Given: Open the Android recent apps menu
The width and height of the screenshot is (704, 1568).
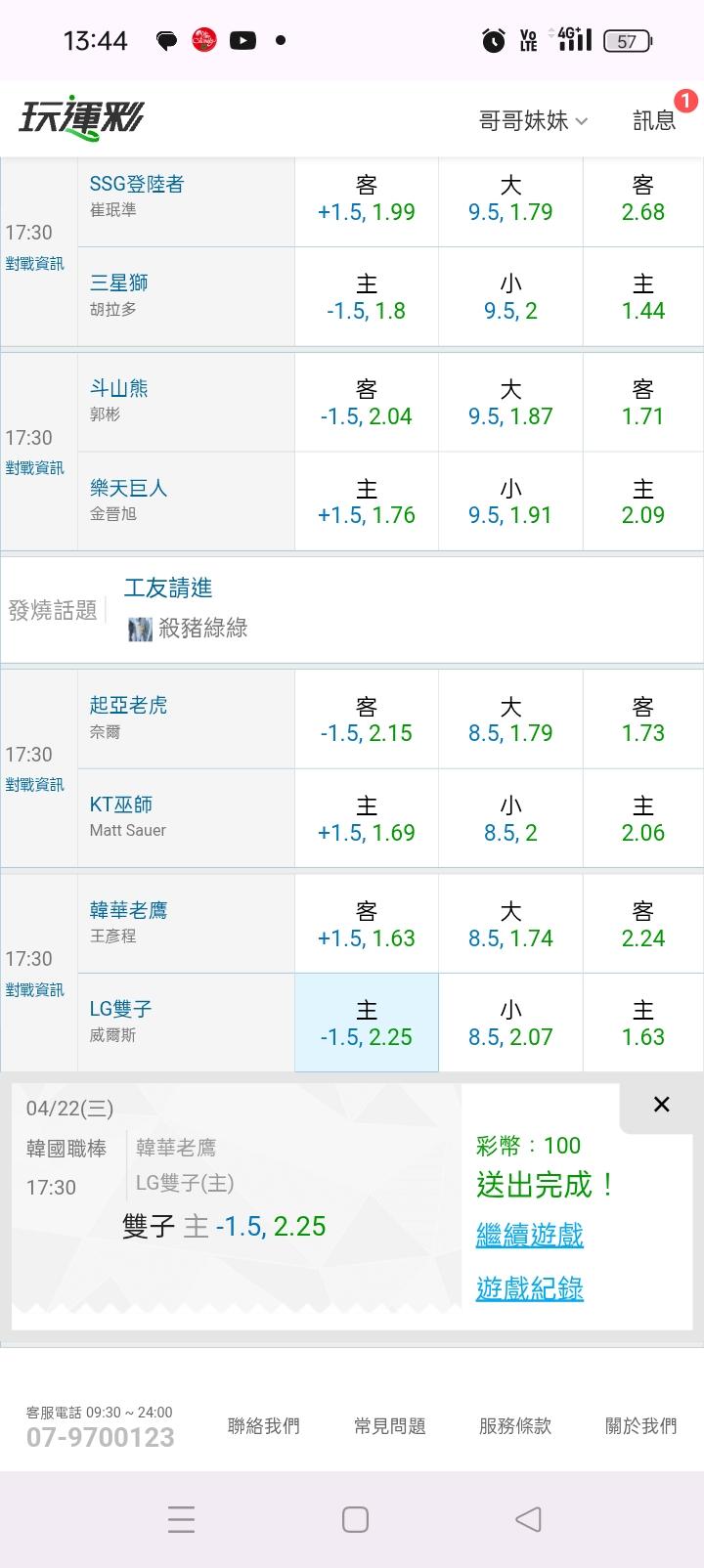Looking at the screenshot, I should point(181,1518).
